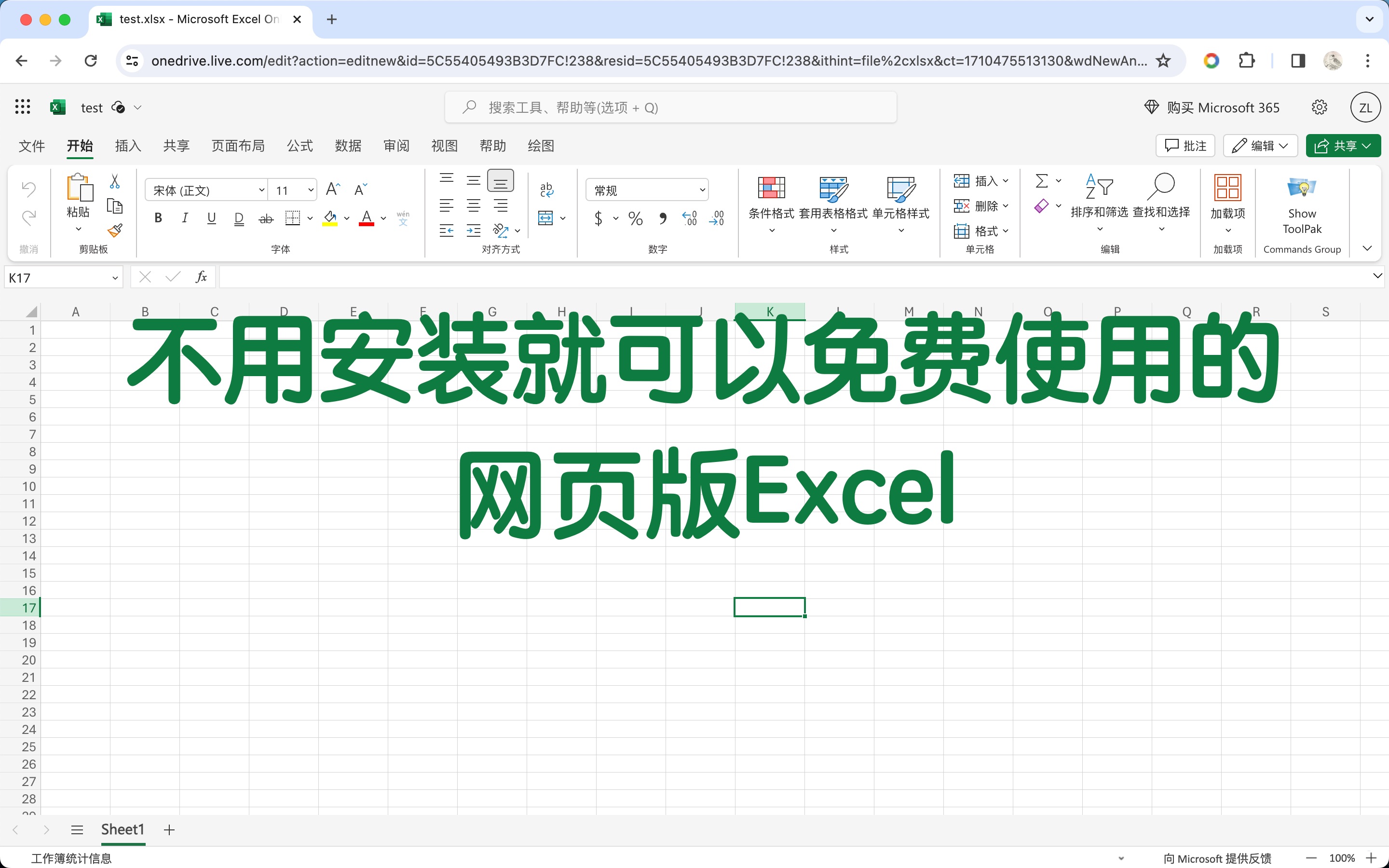Click wrap text icon

click(546, 190)
